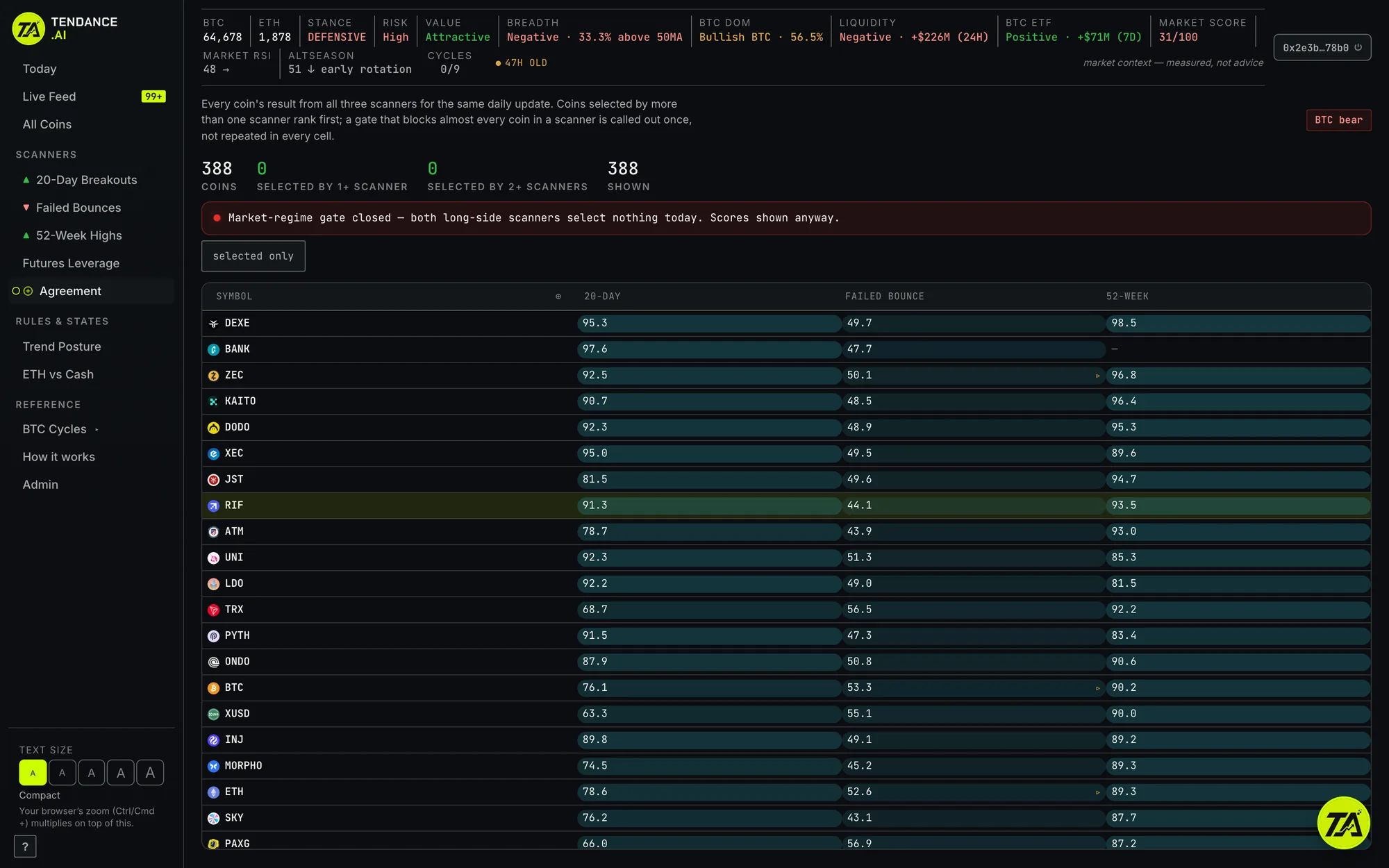Click the market-regime gate closed banner
The width and height of the screenshot is (1389, 868).
(785, 218)
